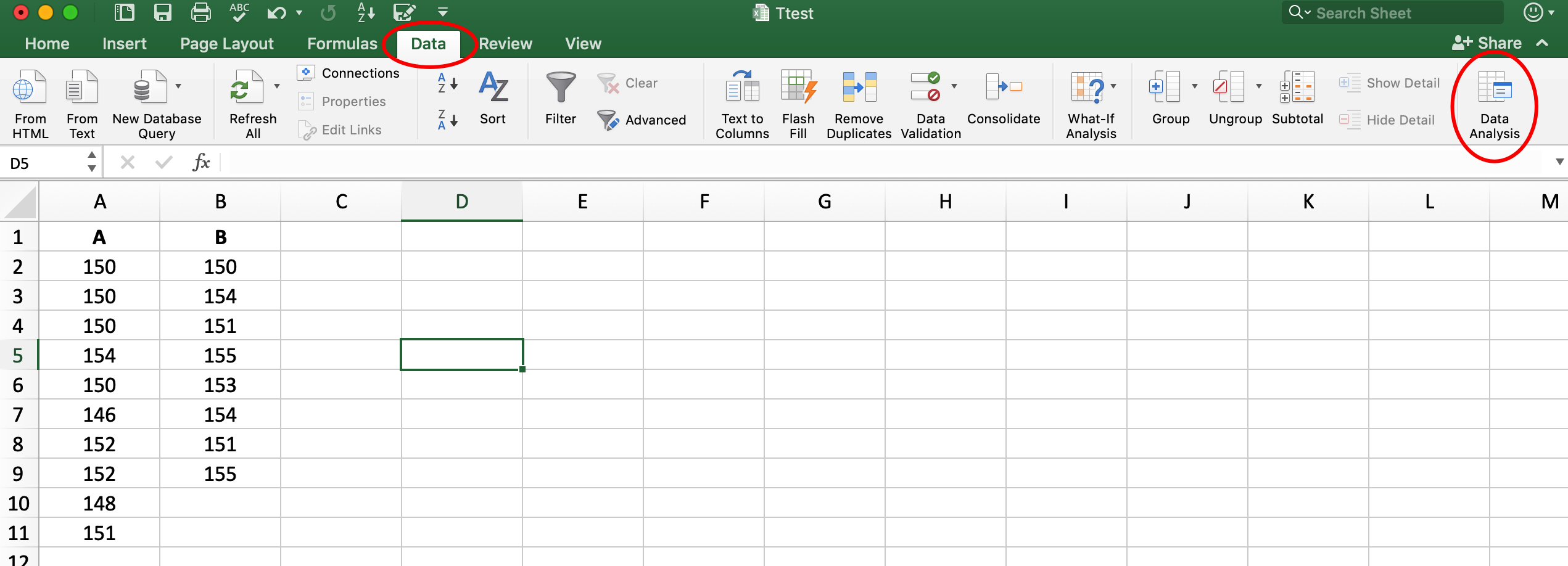The image size is (1568, 566).
Task: Open the Refresh All dropdown arrow
Action: (x=277, y=86)
